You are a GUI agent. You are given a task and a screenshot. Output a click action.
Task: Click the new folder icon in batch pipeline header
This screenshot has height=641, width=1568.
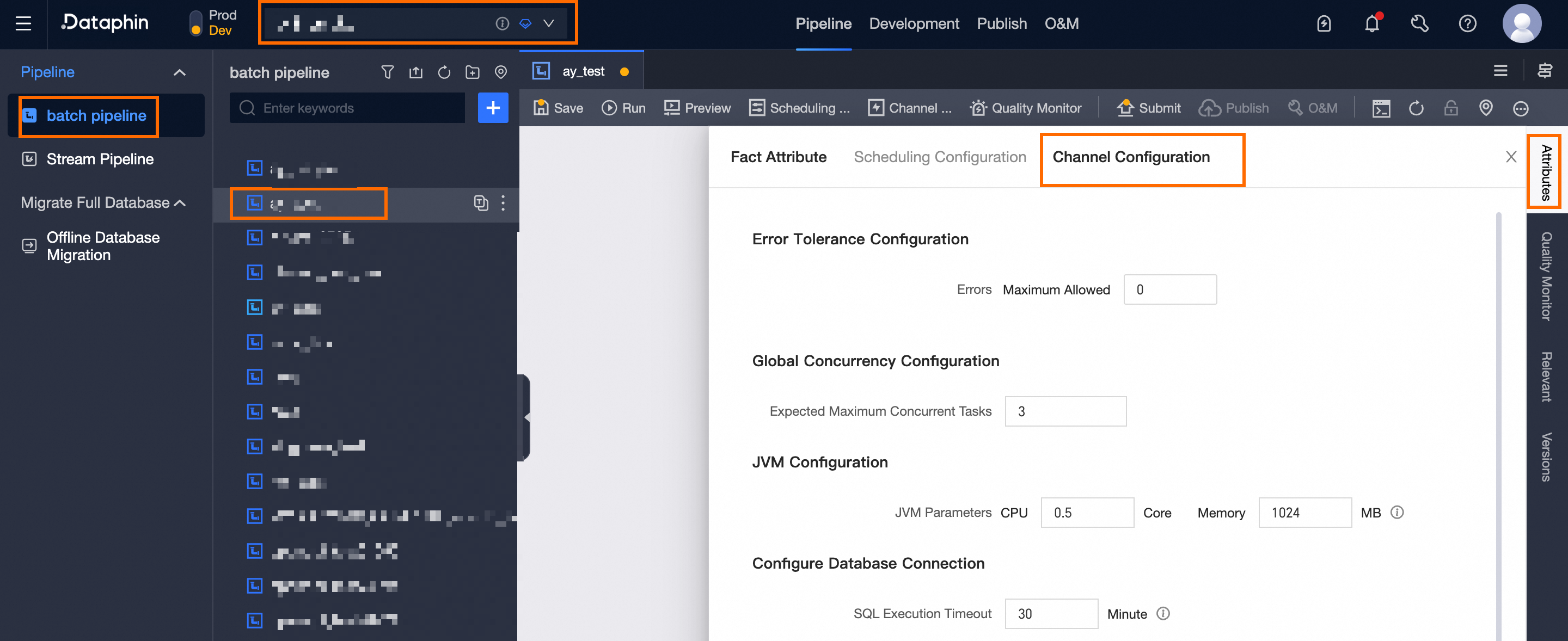pos(473,72)
